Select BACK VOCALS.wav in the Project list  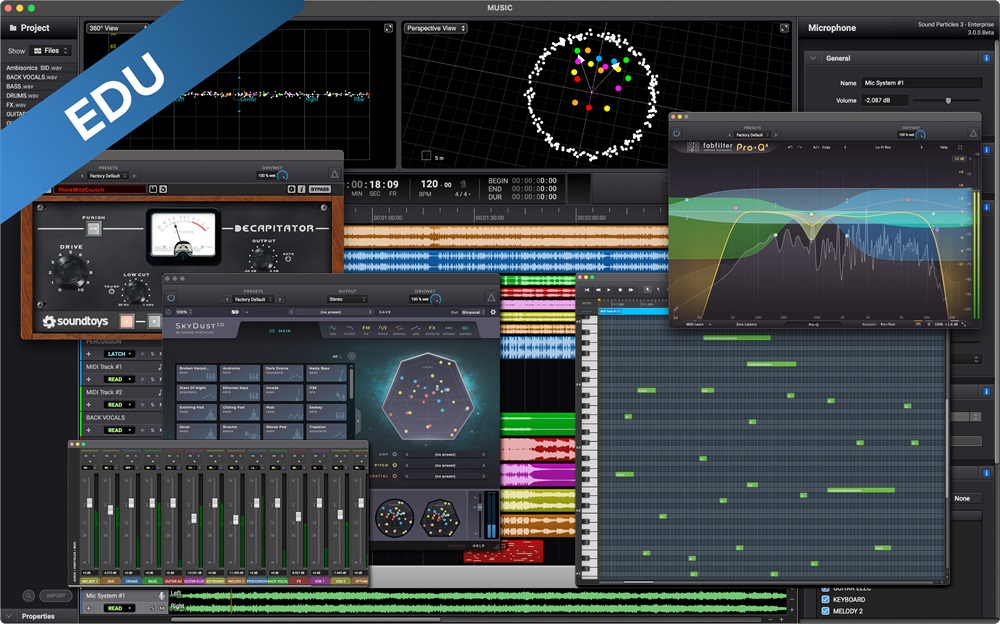pos(31,77)
